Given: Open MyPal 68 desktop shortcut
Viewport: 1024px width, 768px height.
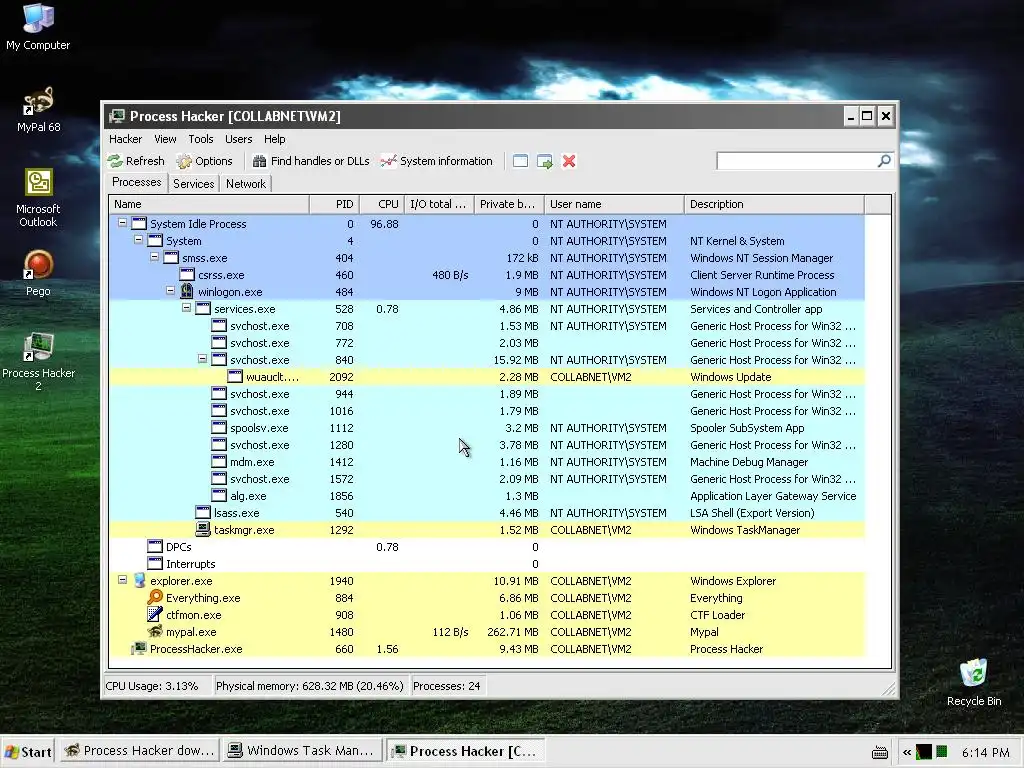Looking at the screenshot, I should 38,110.
